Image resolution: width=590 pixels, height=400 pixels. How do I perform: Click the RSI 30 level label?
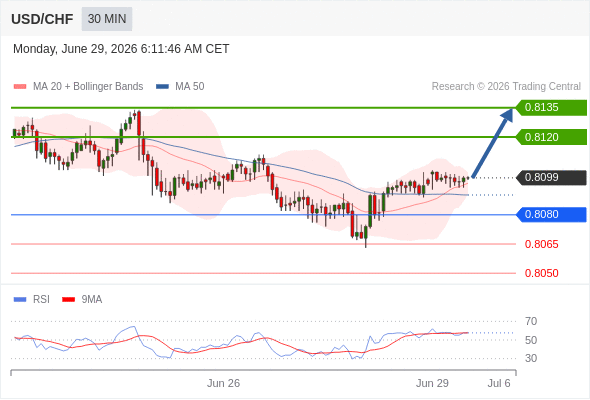pyautogui.click(x=531, y=358)
